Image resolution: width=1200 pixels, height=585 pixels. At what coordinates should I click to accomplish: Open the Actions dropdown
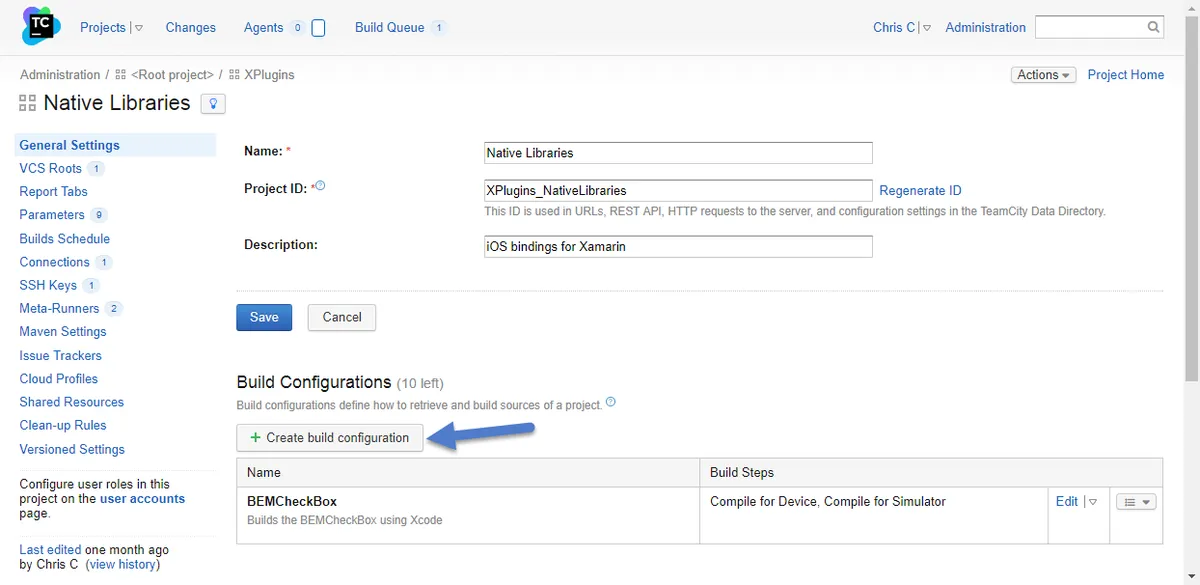click(1044, 75)
